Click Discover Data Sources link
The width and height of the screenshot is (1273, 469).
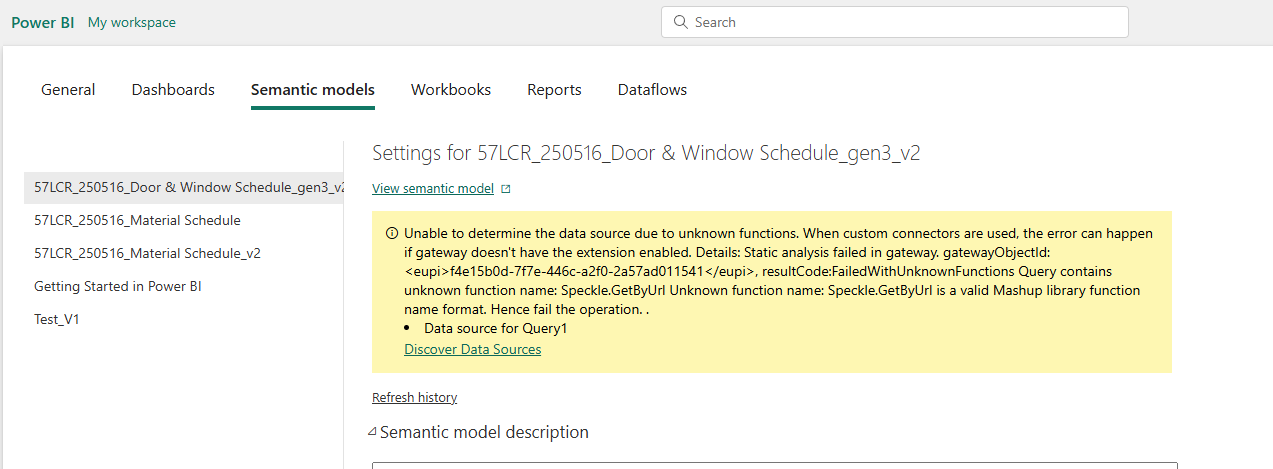pos(472,350)
